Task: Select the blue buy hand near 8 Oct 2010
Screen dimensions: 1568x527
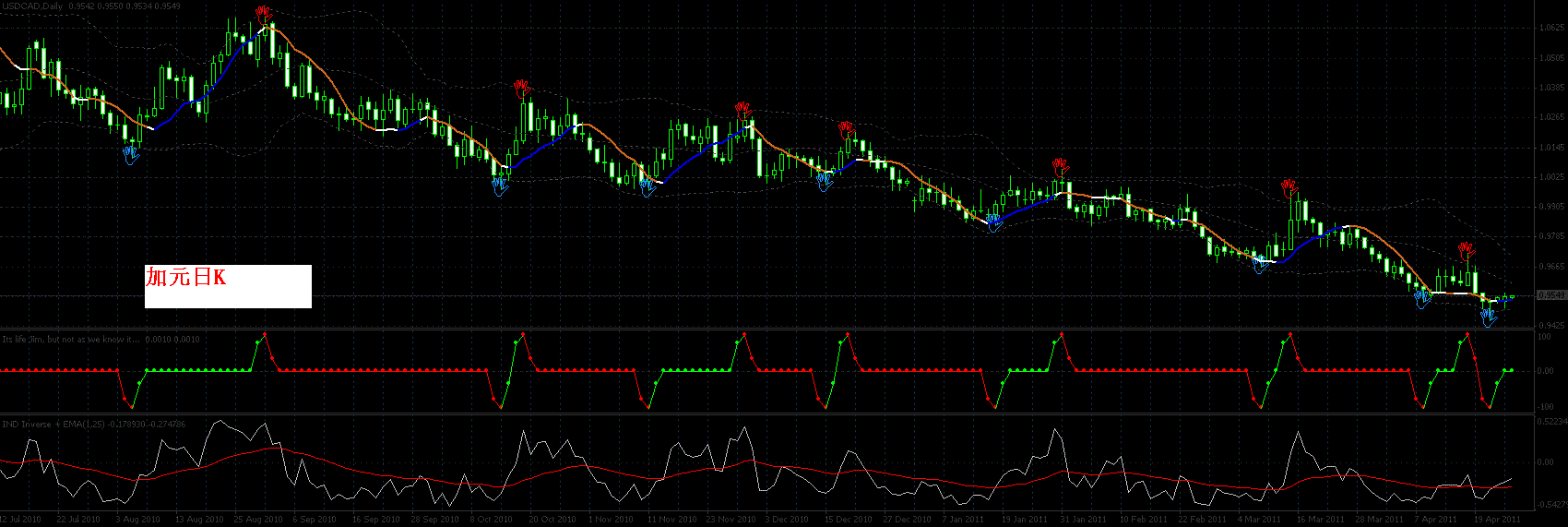Action: (500, 186)
